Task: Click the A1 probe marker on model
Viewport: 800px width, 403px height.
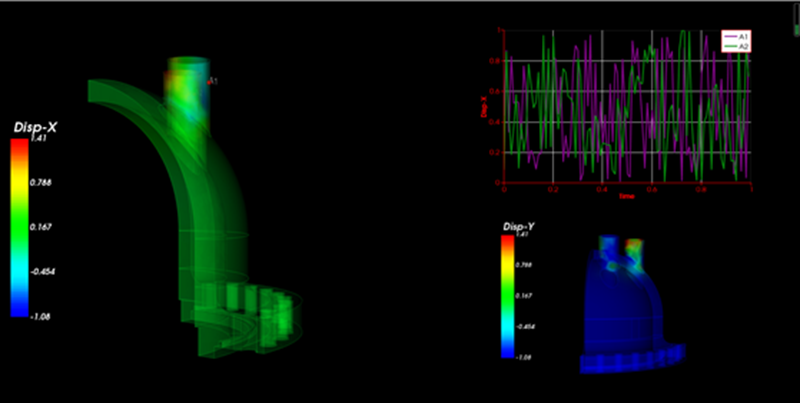Action: (212, 80)
